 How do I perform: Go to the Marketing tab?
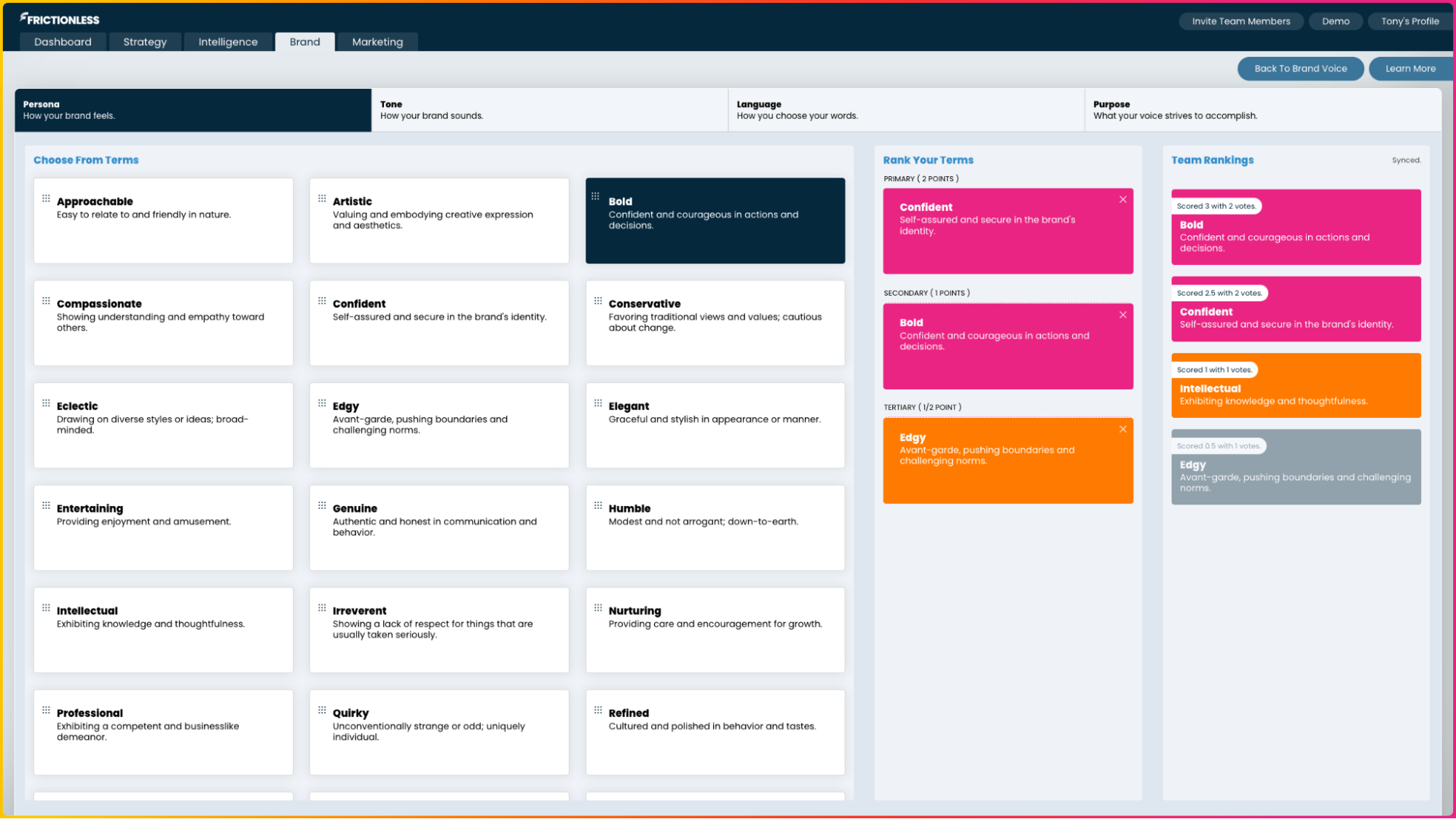[x=377, y=42]
